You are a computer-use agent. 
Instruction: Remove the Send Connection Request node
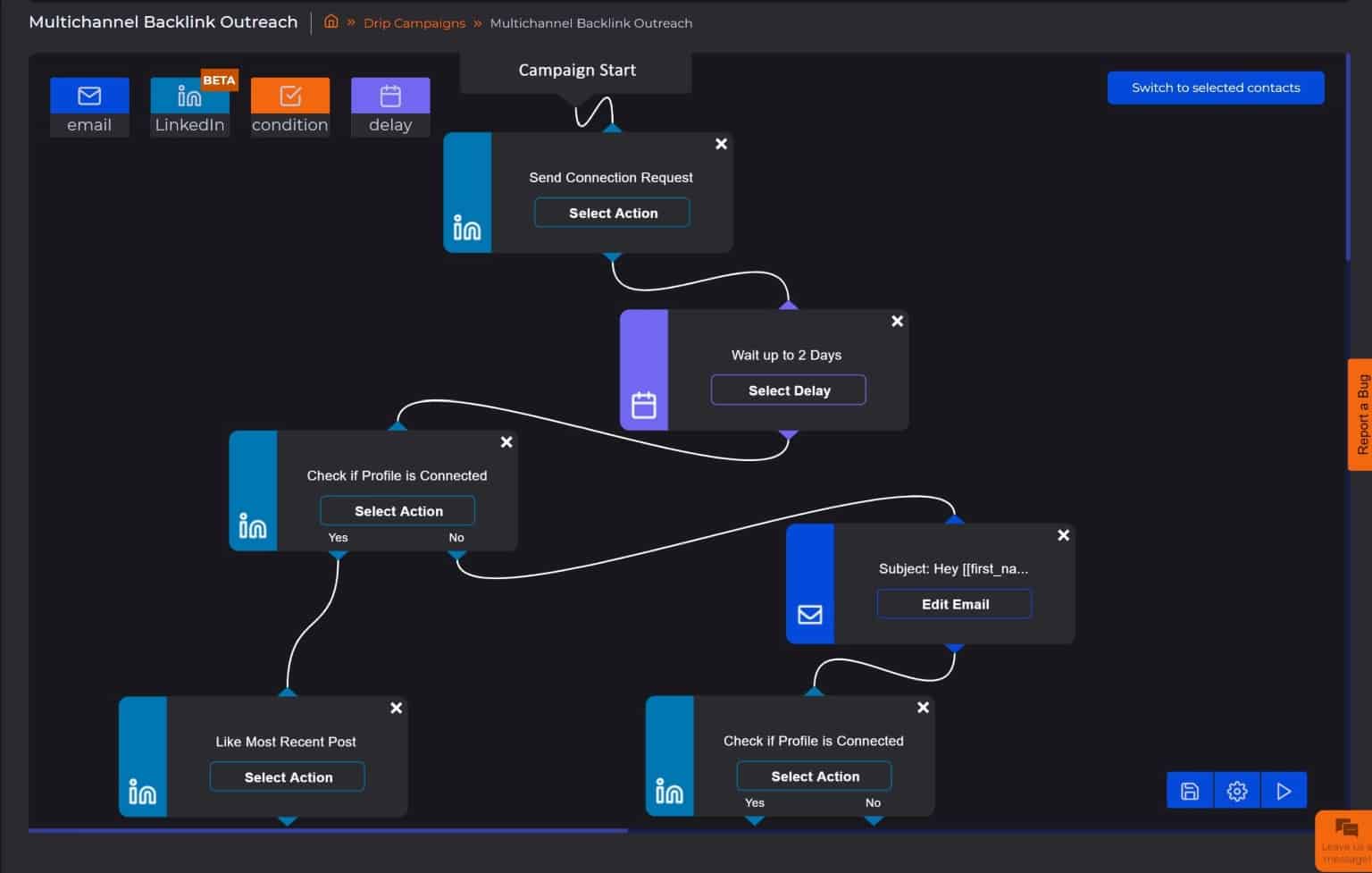pos(721,144)
